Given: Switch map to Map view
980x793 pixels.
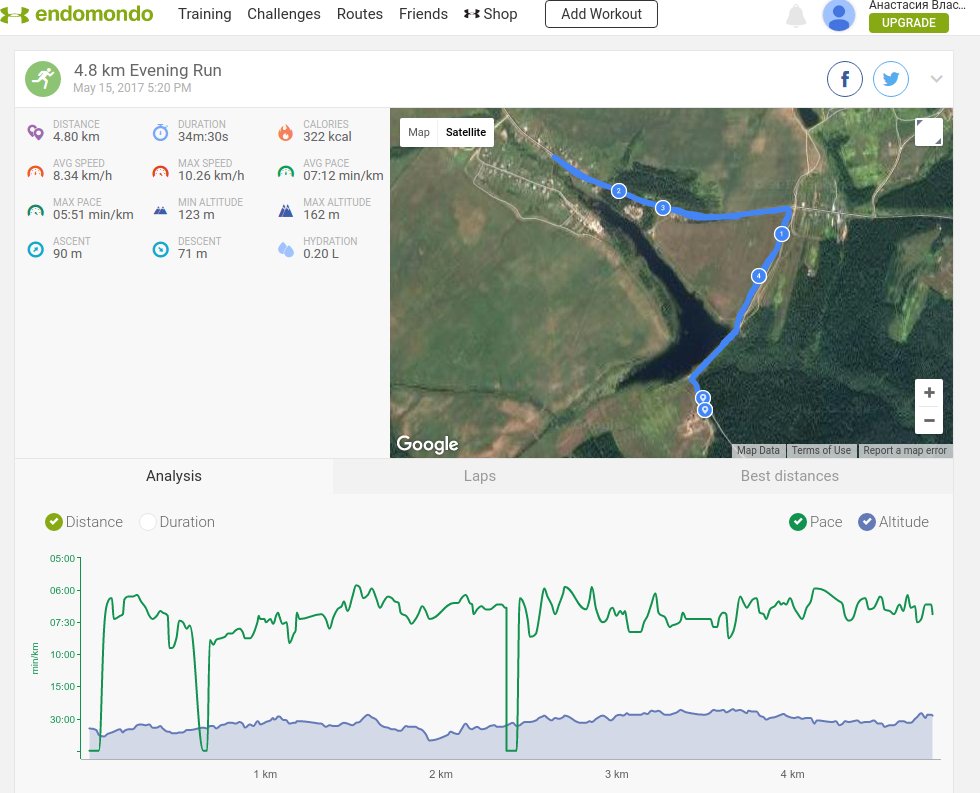Looking at the screenshot, I should tap(419, 132).
